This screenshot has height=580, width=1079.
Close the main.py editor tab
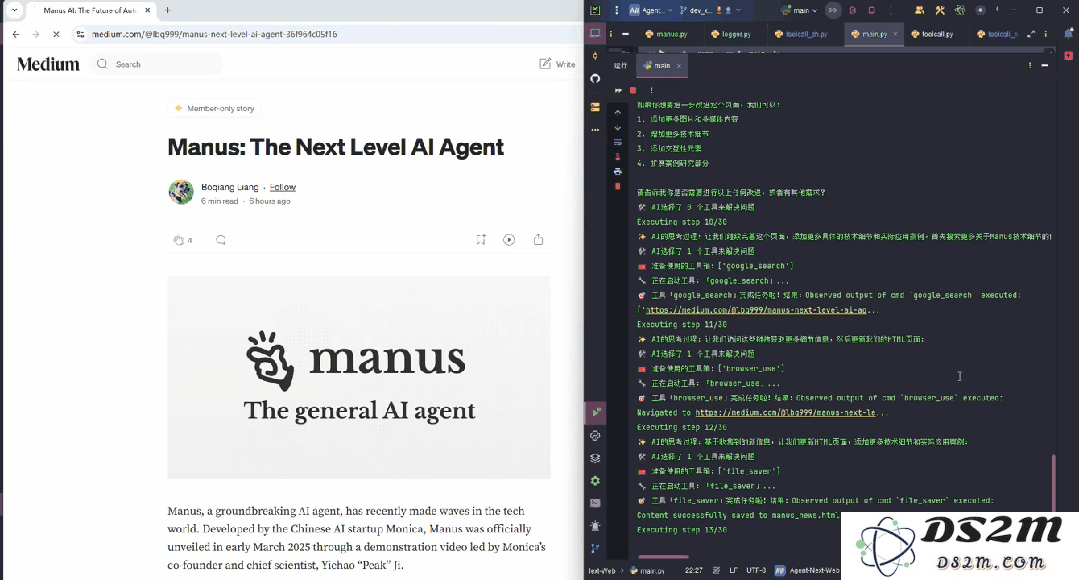895,34
